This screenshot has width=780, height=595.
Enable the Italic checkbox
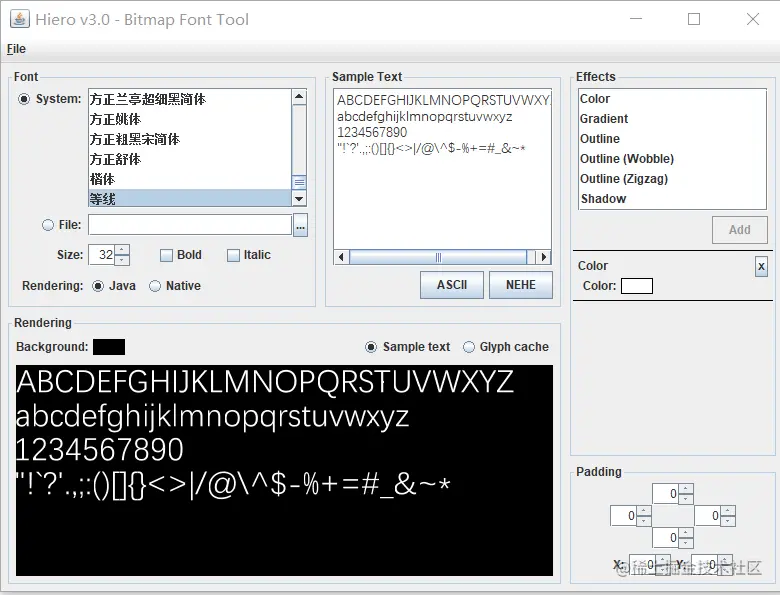pos(233,255)
